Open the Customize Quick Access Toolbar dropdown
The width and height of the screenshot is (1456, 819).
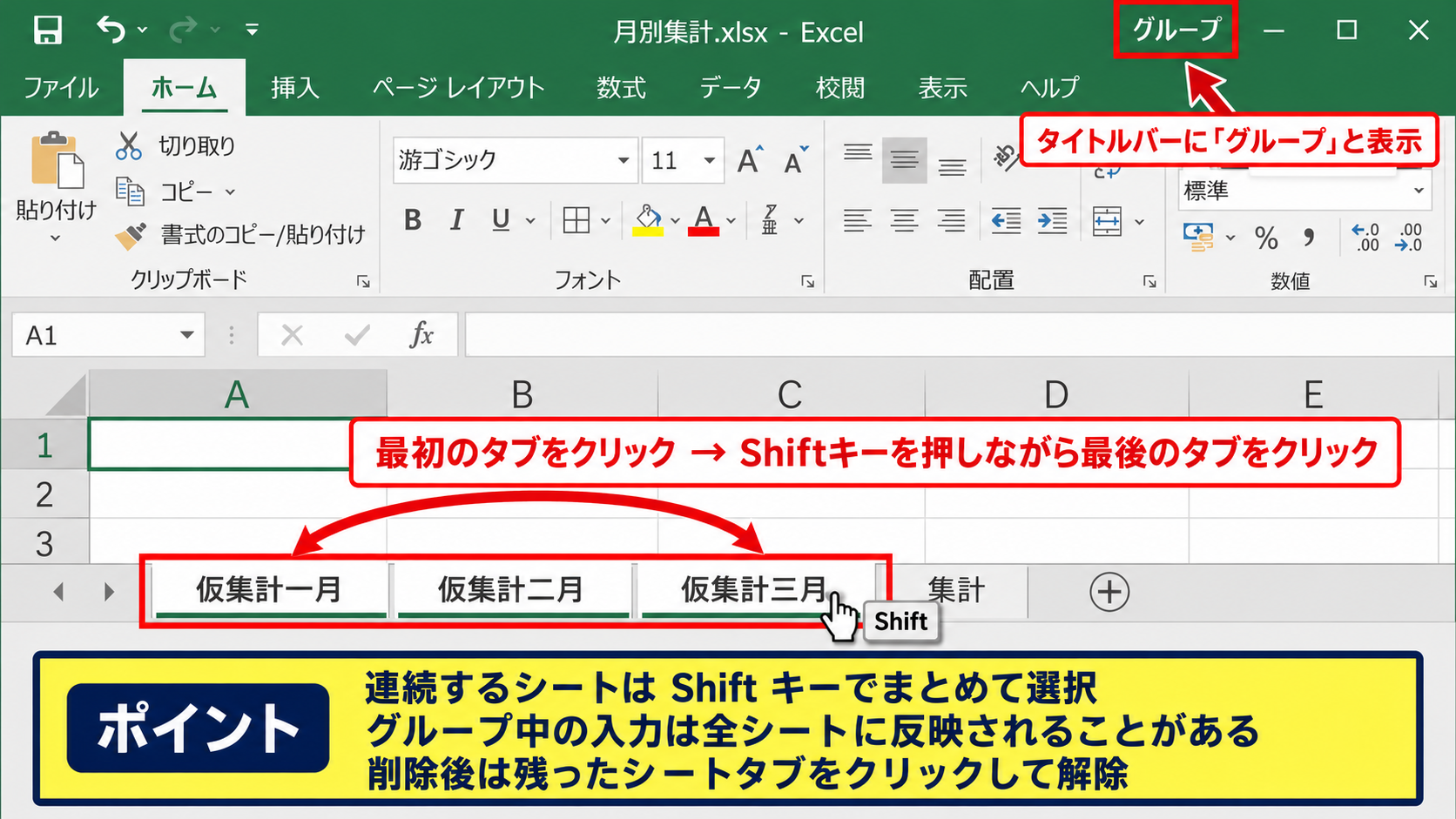click(x=252, y=30)
